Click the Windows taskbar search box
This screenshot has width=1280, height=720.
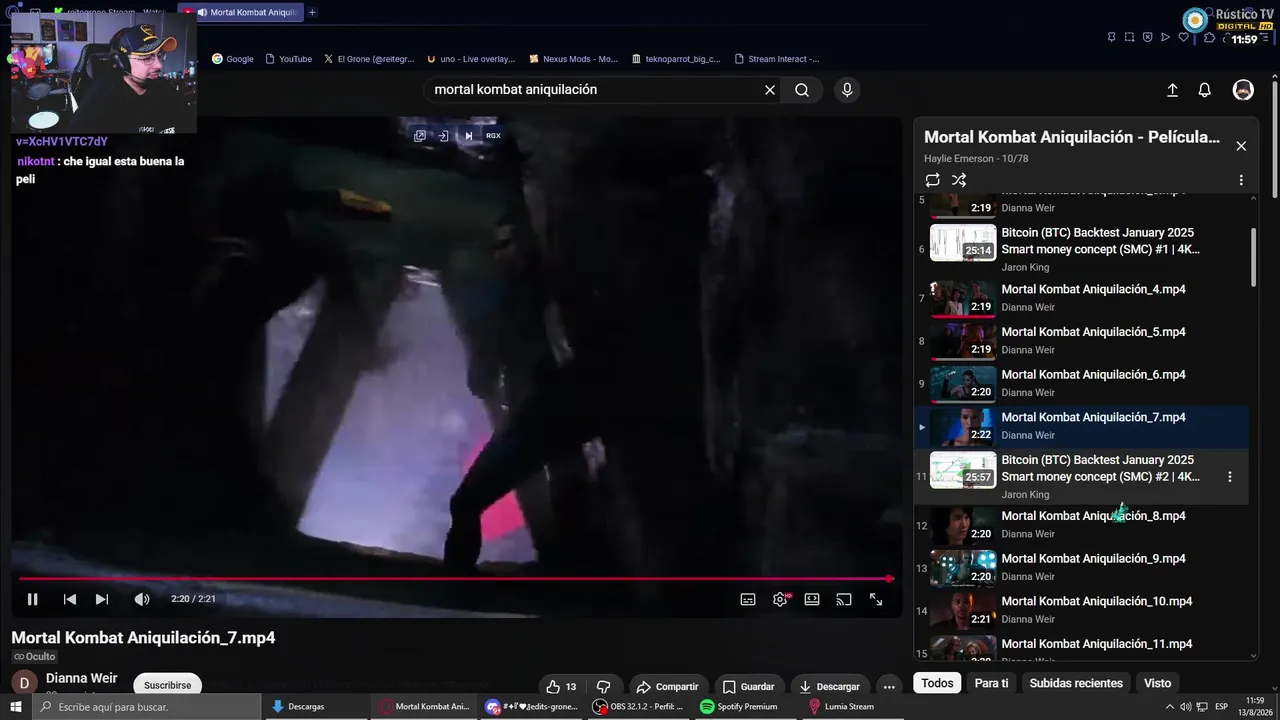tap(146, 707)
